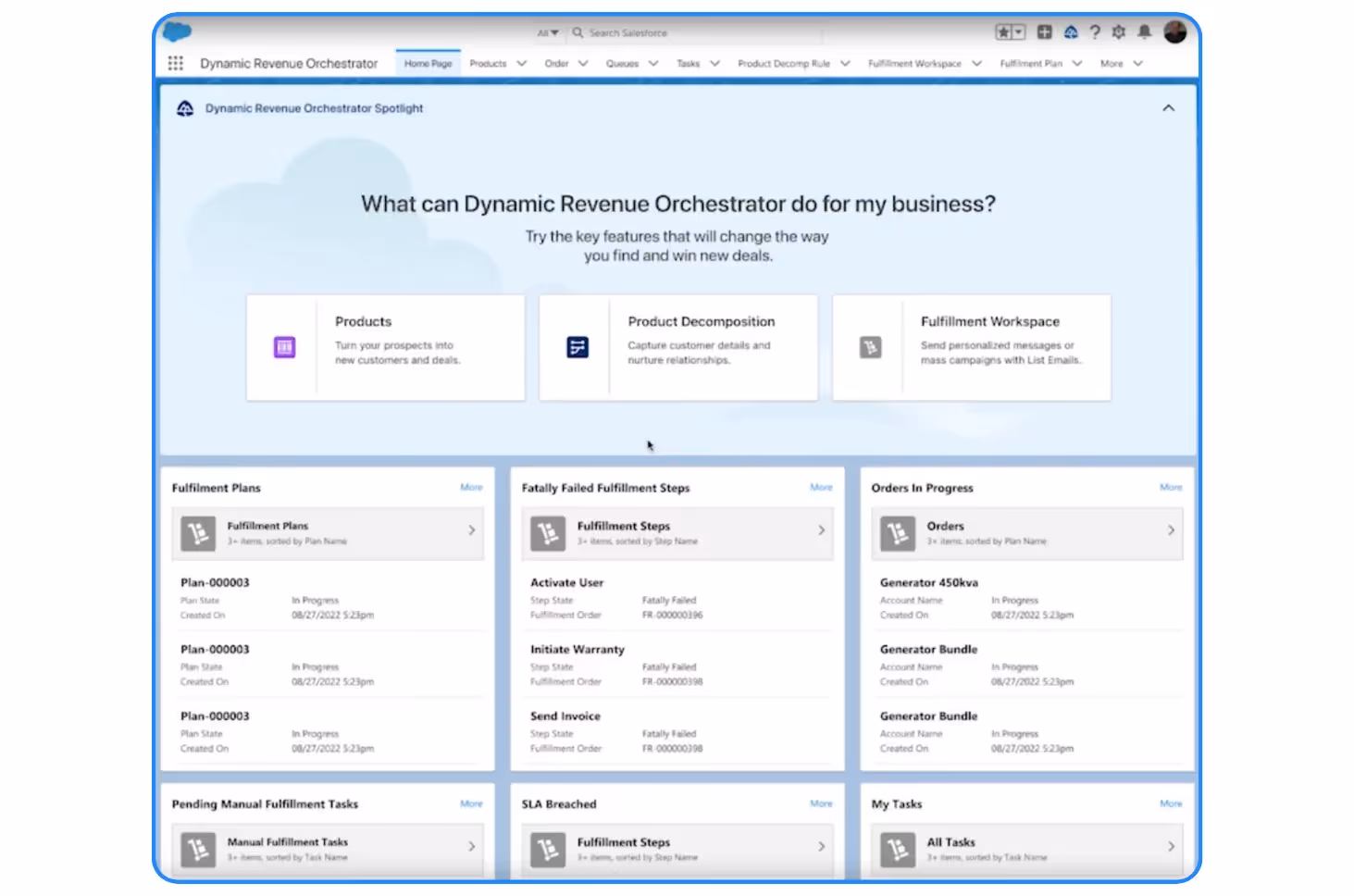Open the Activate User fulfillment step

(x=566, y=582)
